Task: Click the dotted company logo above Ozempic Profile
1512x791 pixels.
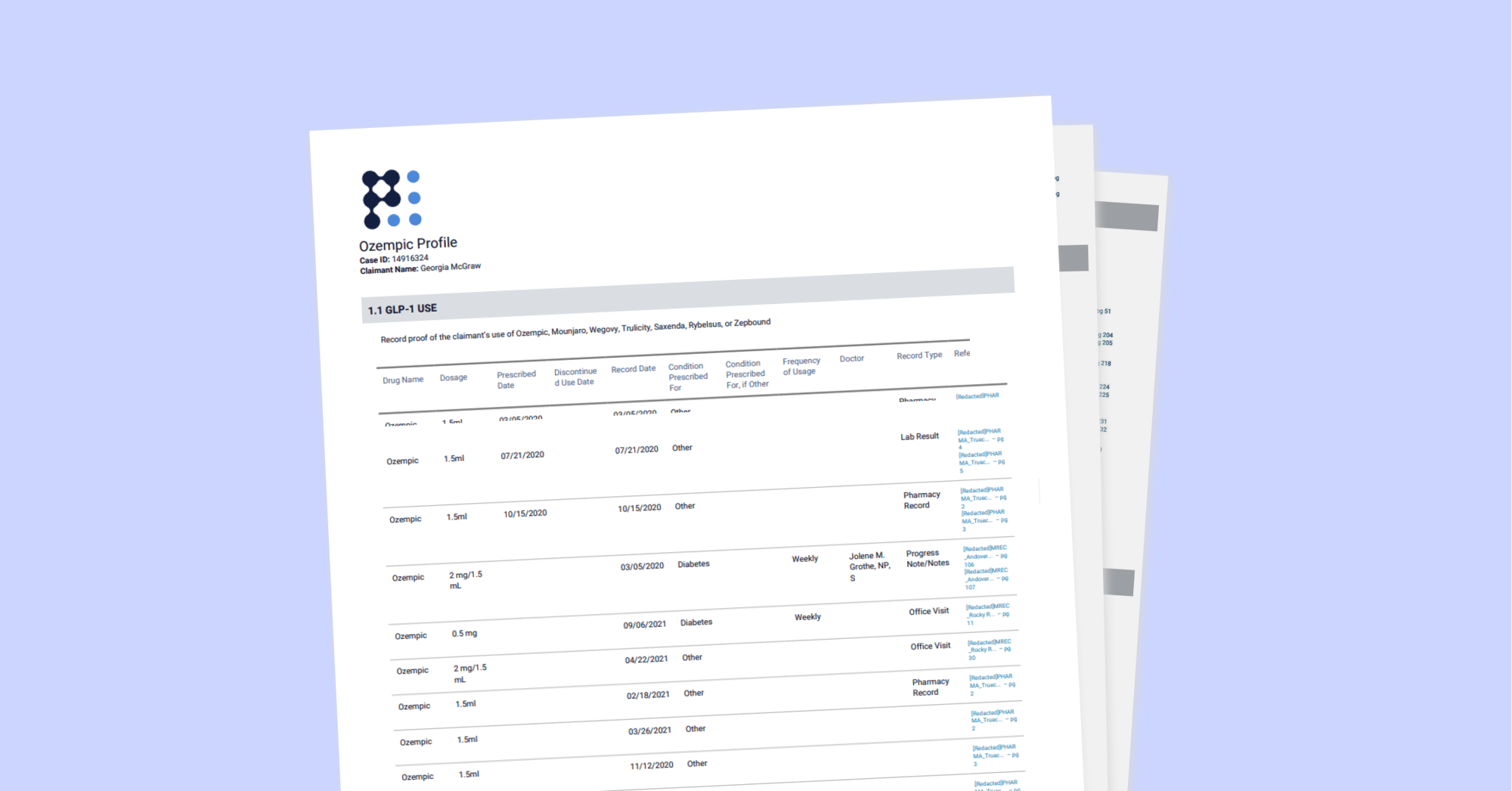Action: (392, 199)
